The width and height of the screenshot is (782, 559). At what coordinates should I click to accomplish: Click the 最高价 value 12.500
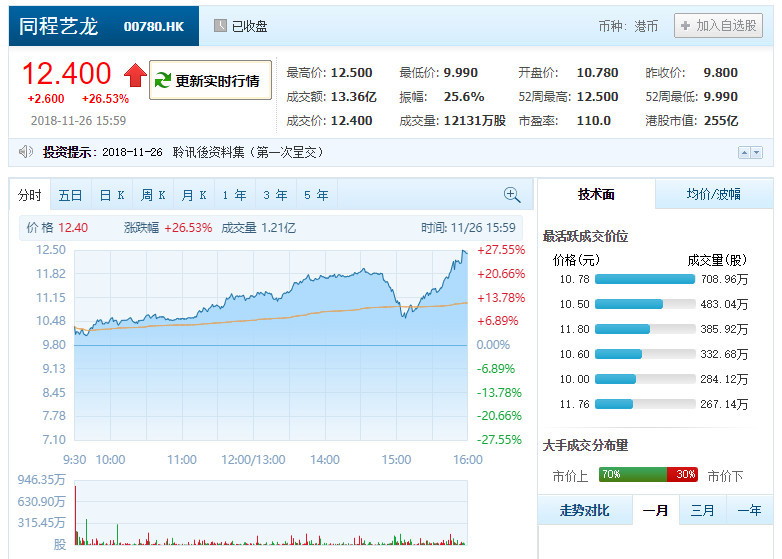pyautogui.click(x=352, y=73)
